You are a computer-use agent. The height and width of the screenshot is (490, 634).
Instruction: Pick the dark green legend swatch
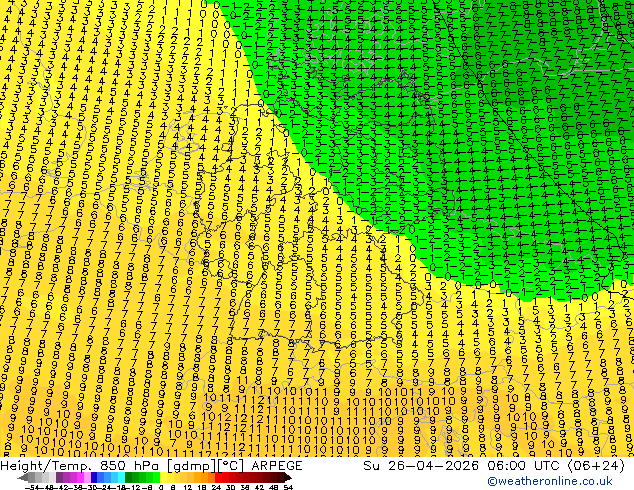[128, 477]
